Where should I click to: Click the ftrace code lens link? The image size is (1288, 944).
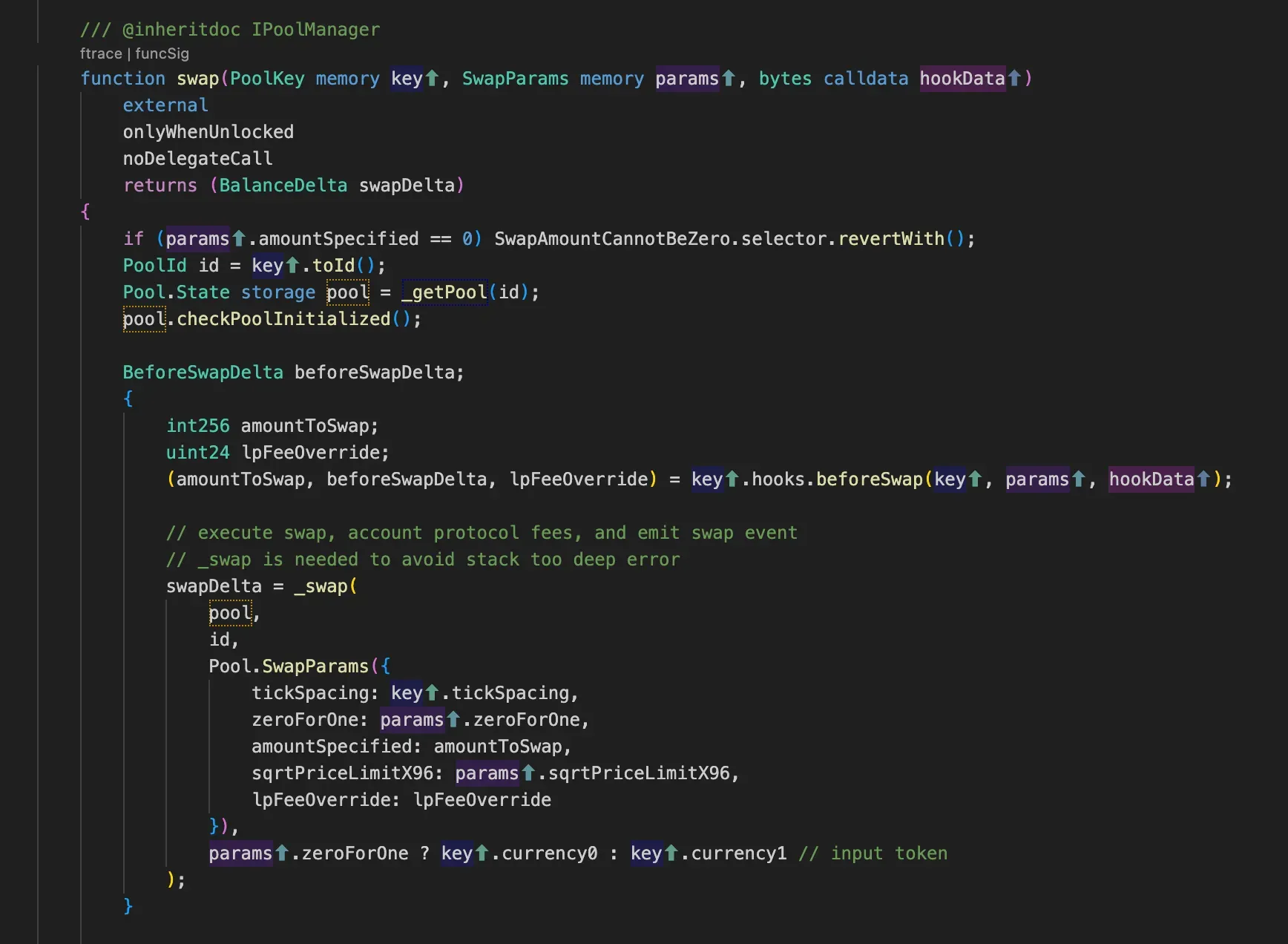[100, 53]
